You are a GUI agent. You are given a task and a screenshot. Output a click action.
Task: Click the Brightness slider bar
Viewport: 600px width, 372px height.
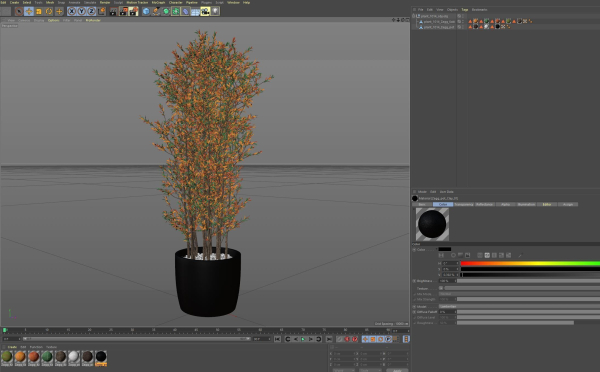(x=528, y=281)
